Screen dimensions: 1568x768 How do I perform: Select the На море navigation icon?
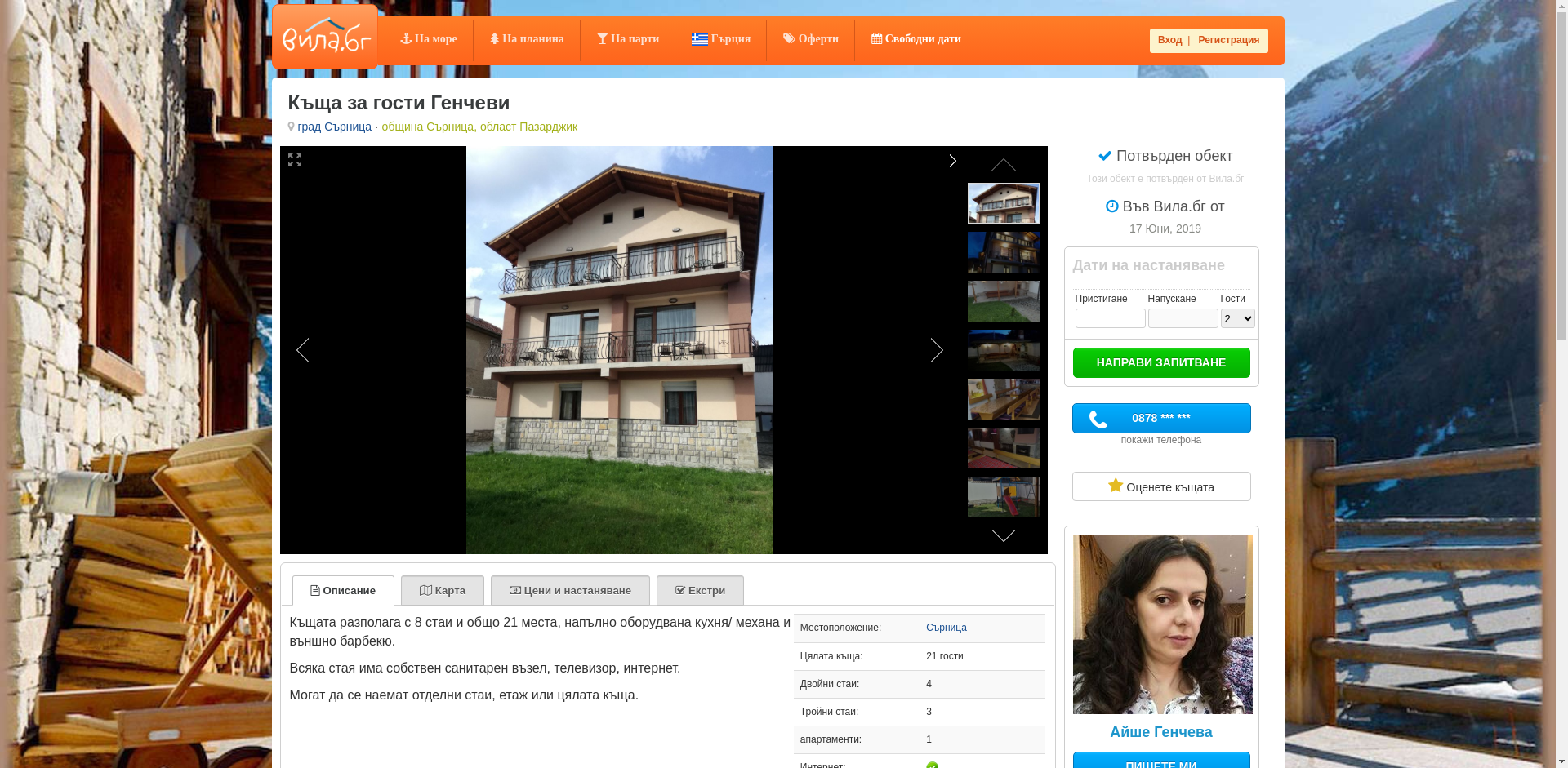point(407,38)
